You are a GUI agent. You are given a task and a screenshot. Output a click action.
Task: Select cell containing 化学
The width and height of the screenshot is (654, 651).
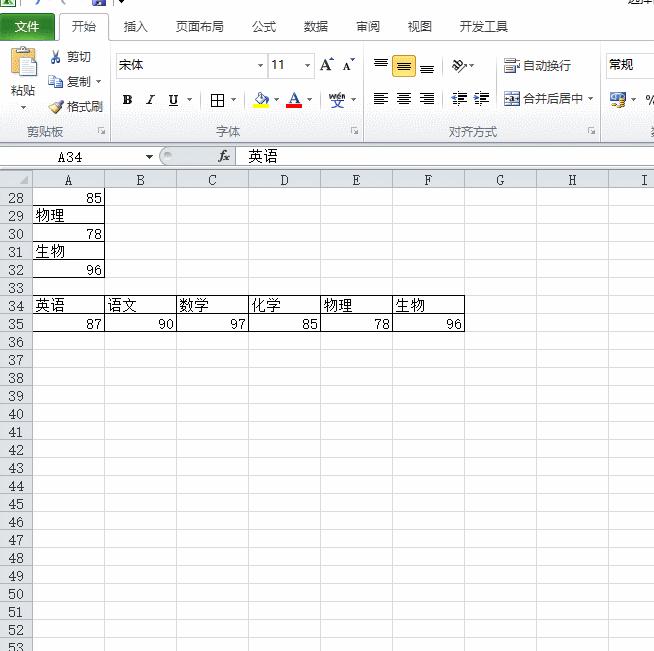pos(284,305)
